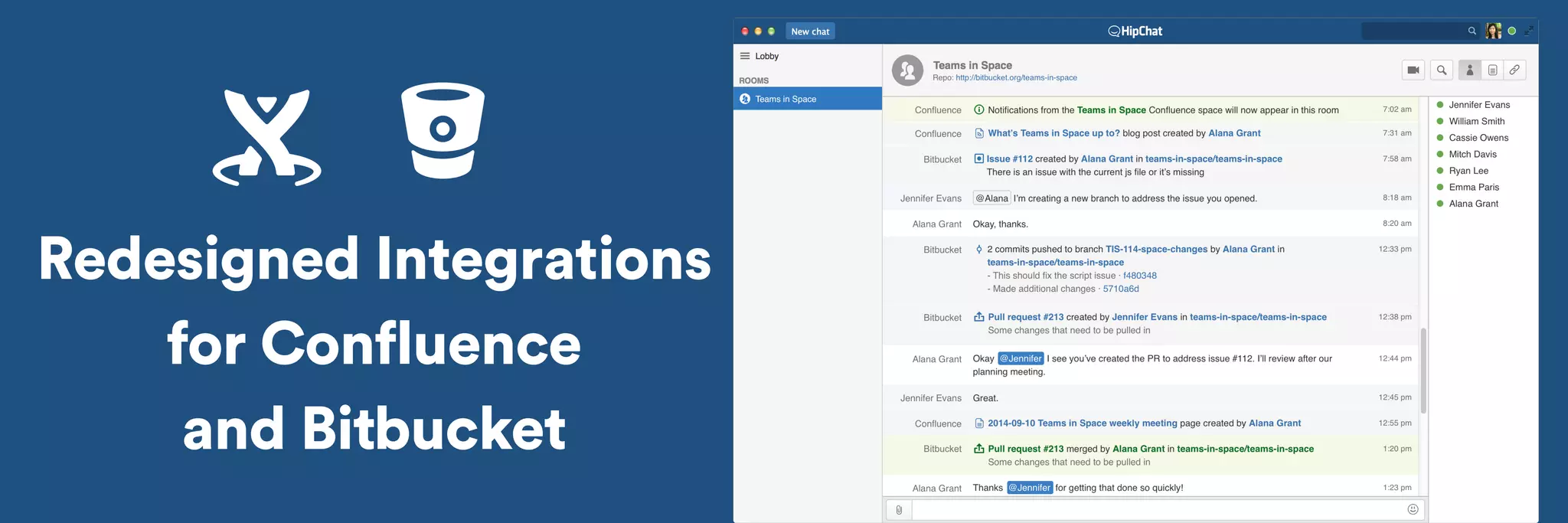Click @Jennifer mention in 1:23 pm message

tap(1029, 488)
